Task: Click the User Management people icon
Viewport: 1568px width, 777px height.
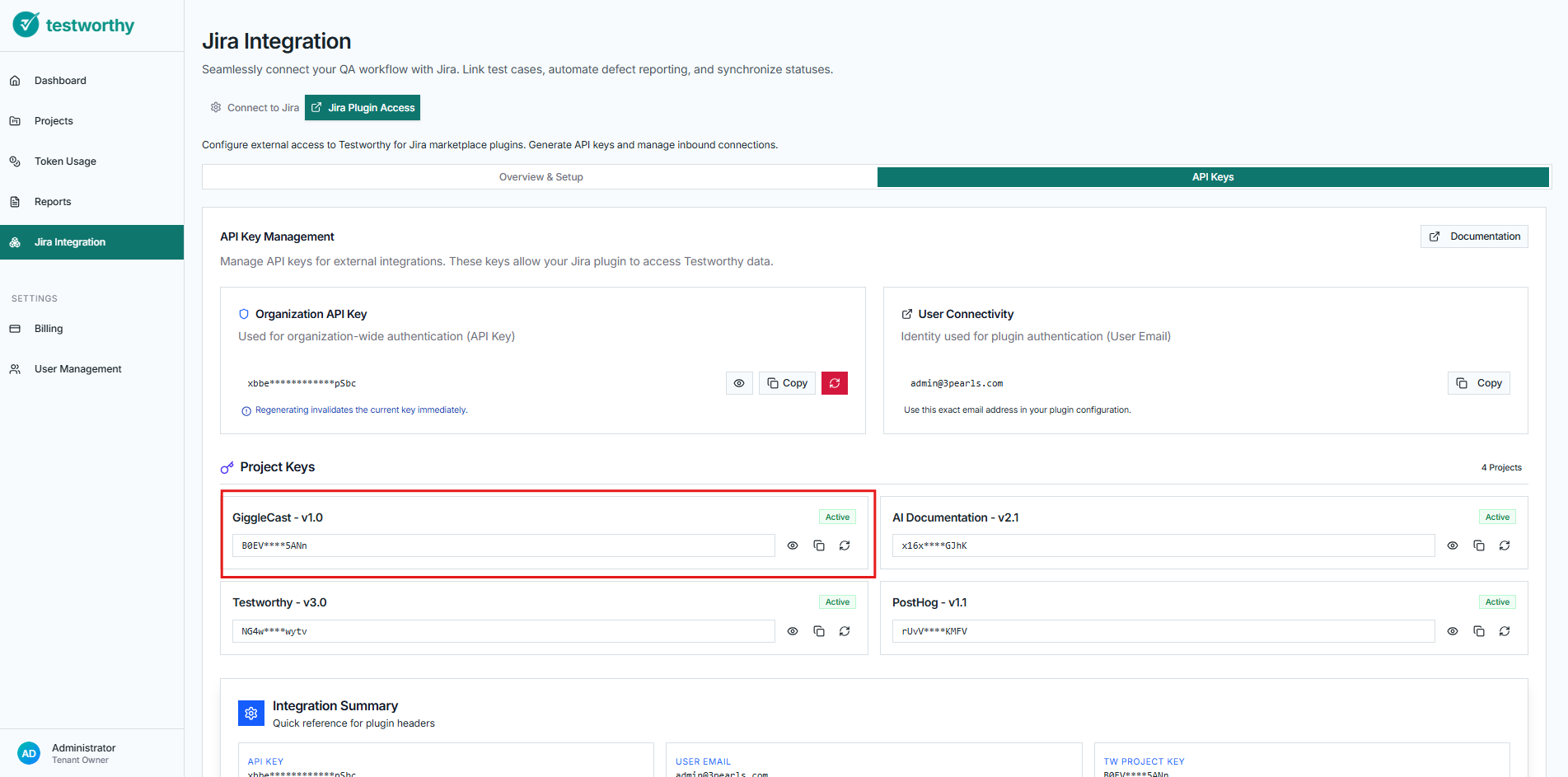Action: (15, 369)
